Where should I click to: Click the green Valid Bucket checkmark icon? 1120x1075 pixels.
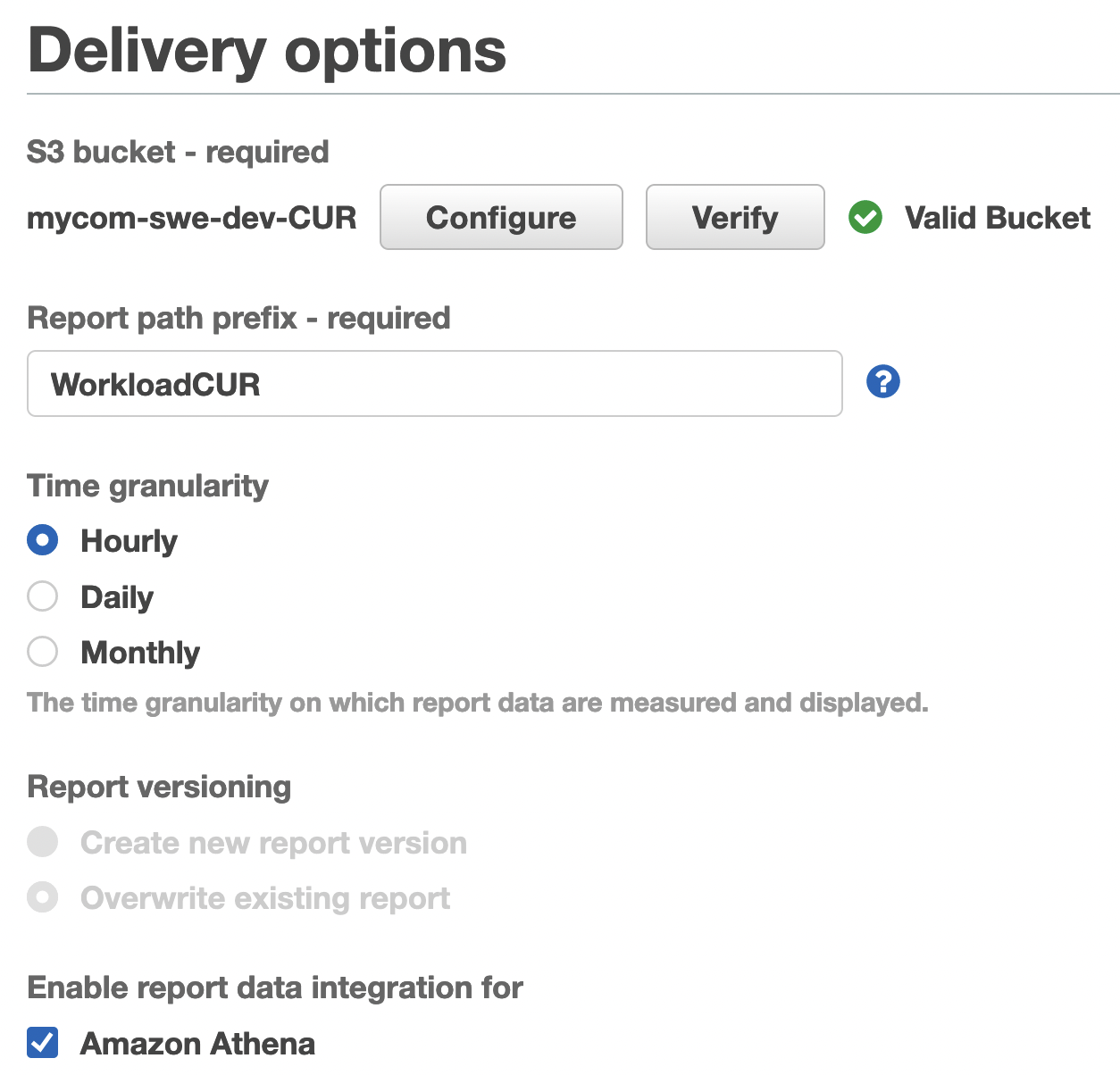pyautogui.click(x=865, y=217)
